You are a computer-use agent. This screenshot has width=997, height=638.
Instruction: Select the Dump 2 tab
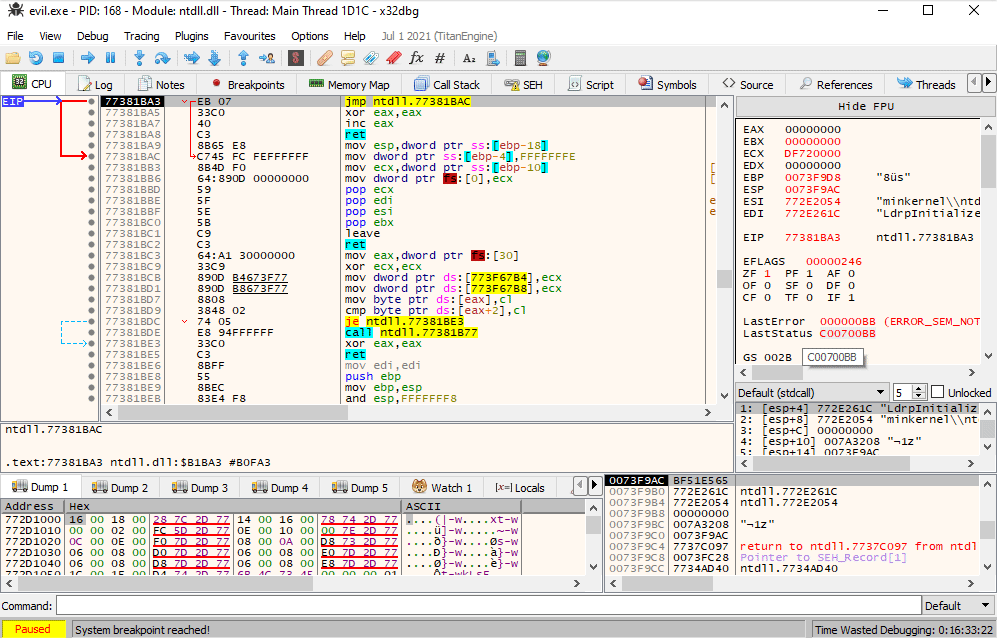[x=120, y=487]
